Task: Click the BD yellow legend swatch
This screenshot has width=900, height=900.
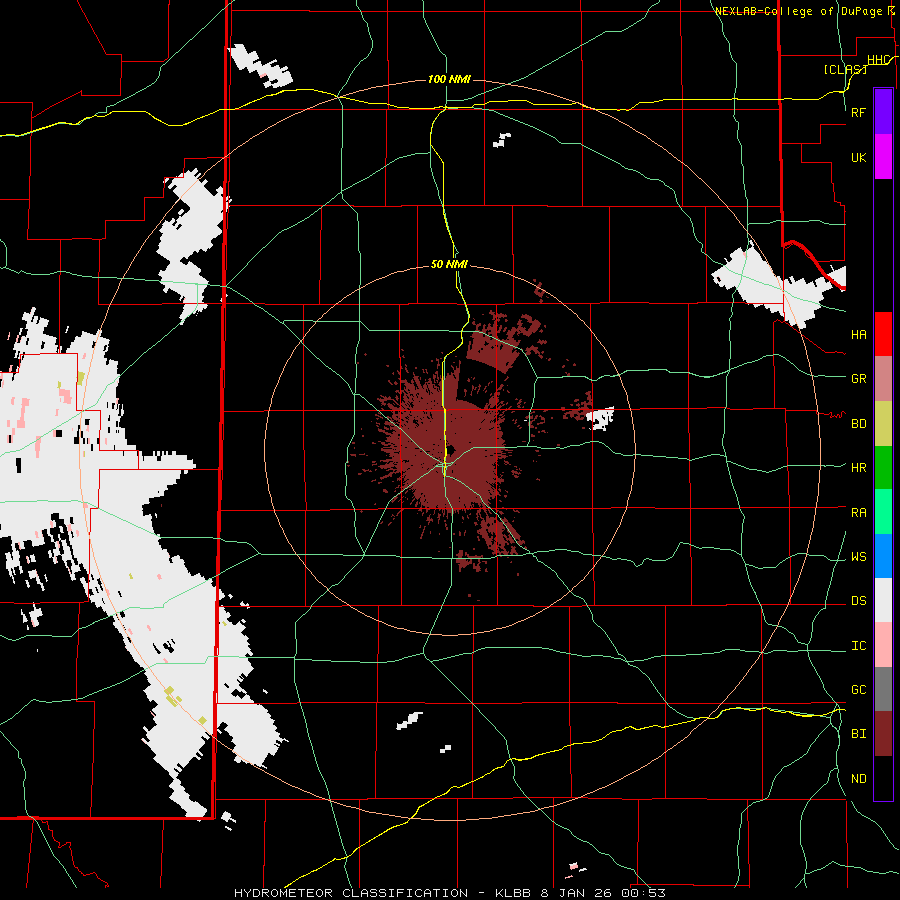Action: coord(883,424)
